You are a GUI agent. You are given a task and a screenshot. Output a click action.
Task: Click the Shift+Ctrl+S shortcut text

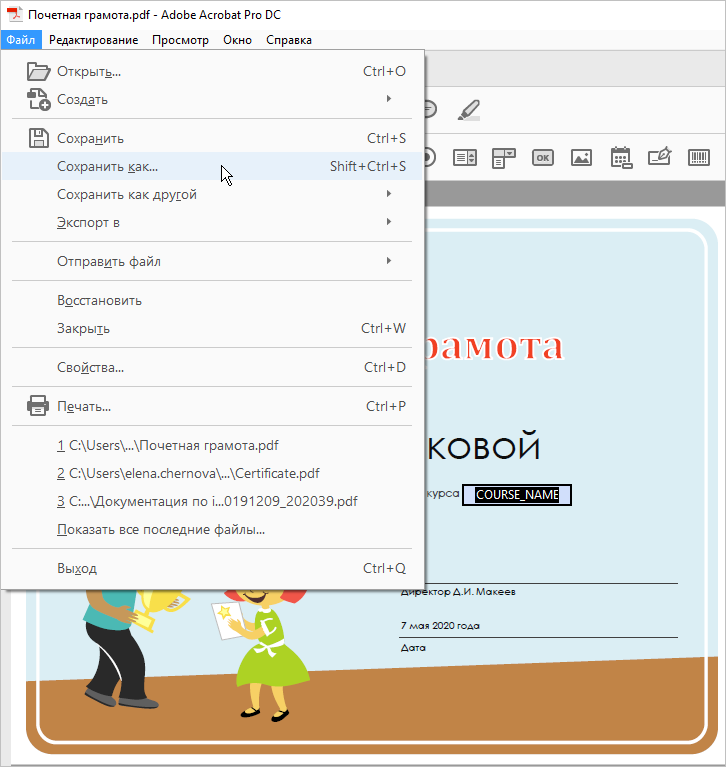click(368, 166)
